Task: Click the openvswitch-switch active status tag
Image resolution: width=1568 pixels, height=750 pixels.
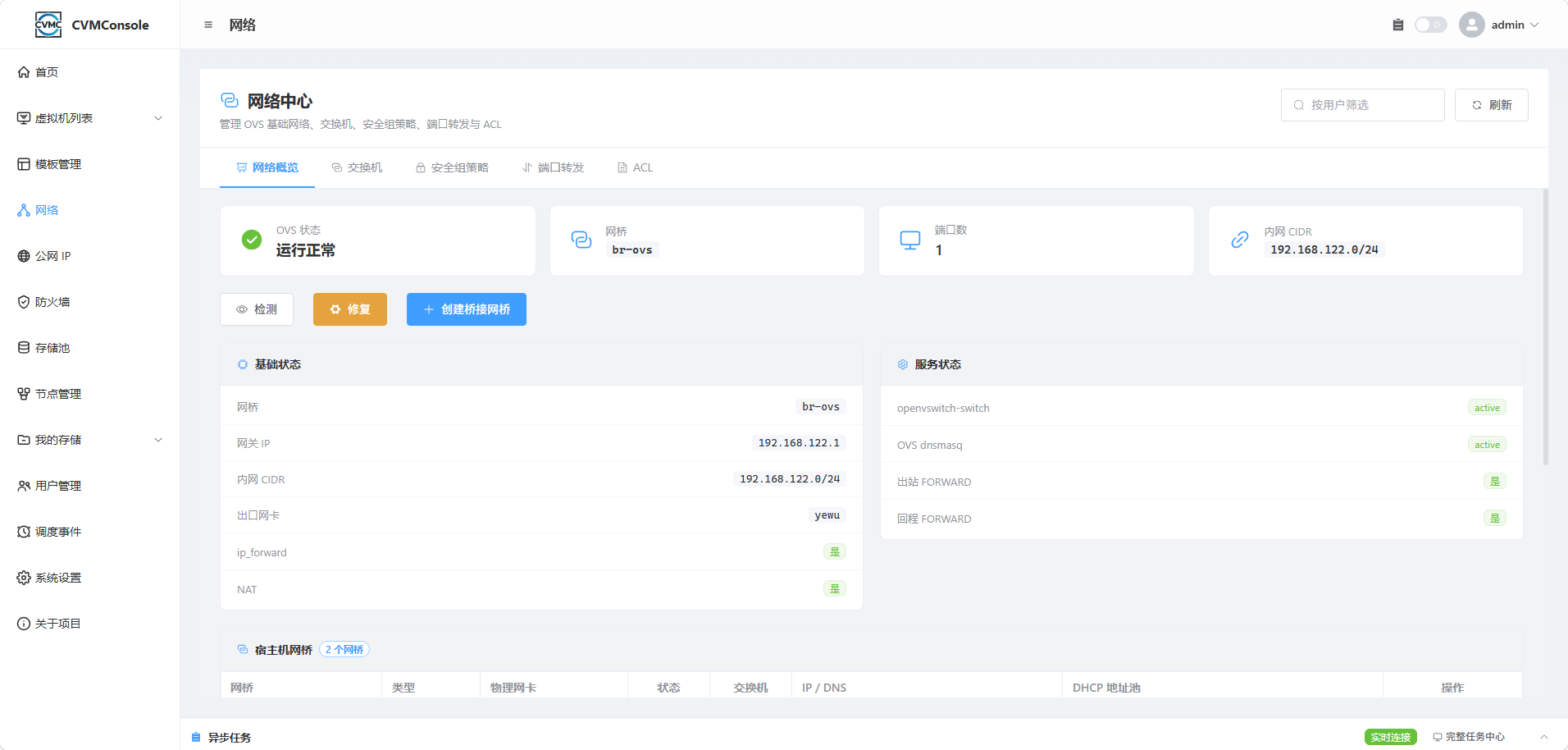Action: pyautogui.click(x=1487, y=408)
